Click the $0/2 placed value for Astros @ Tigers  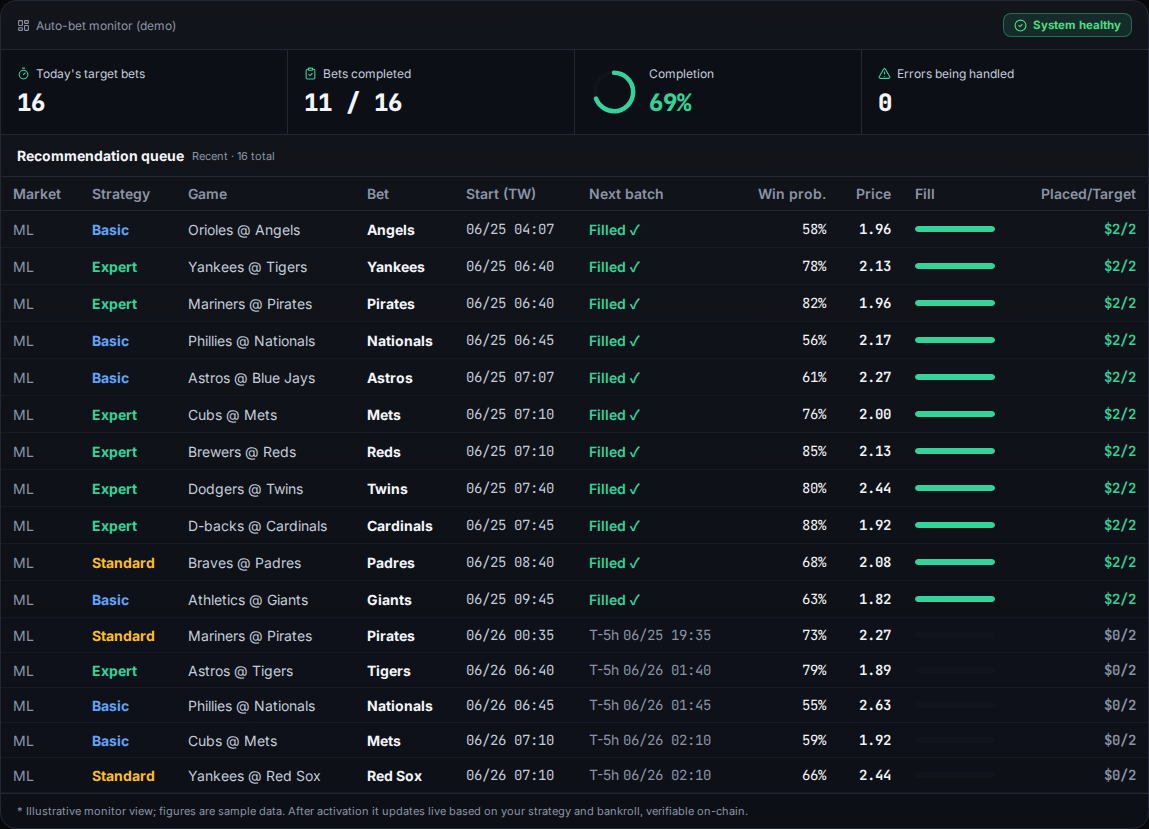(1120, 671)
